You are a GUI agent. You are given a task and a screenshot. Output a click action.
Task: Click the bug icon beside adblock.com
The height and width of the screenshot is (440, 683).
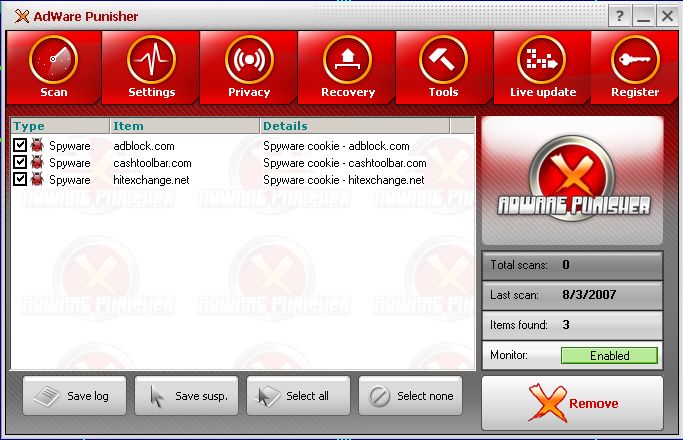(x=37, y=145)
